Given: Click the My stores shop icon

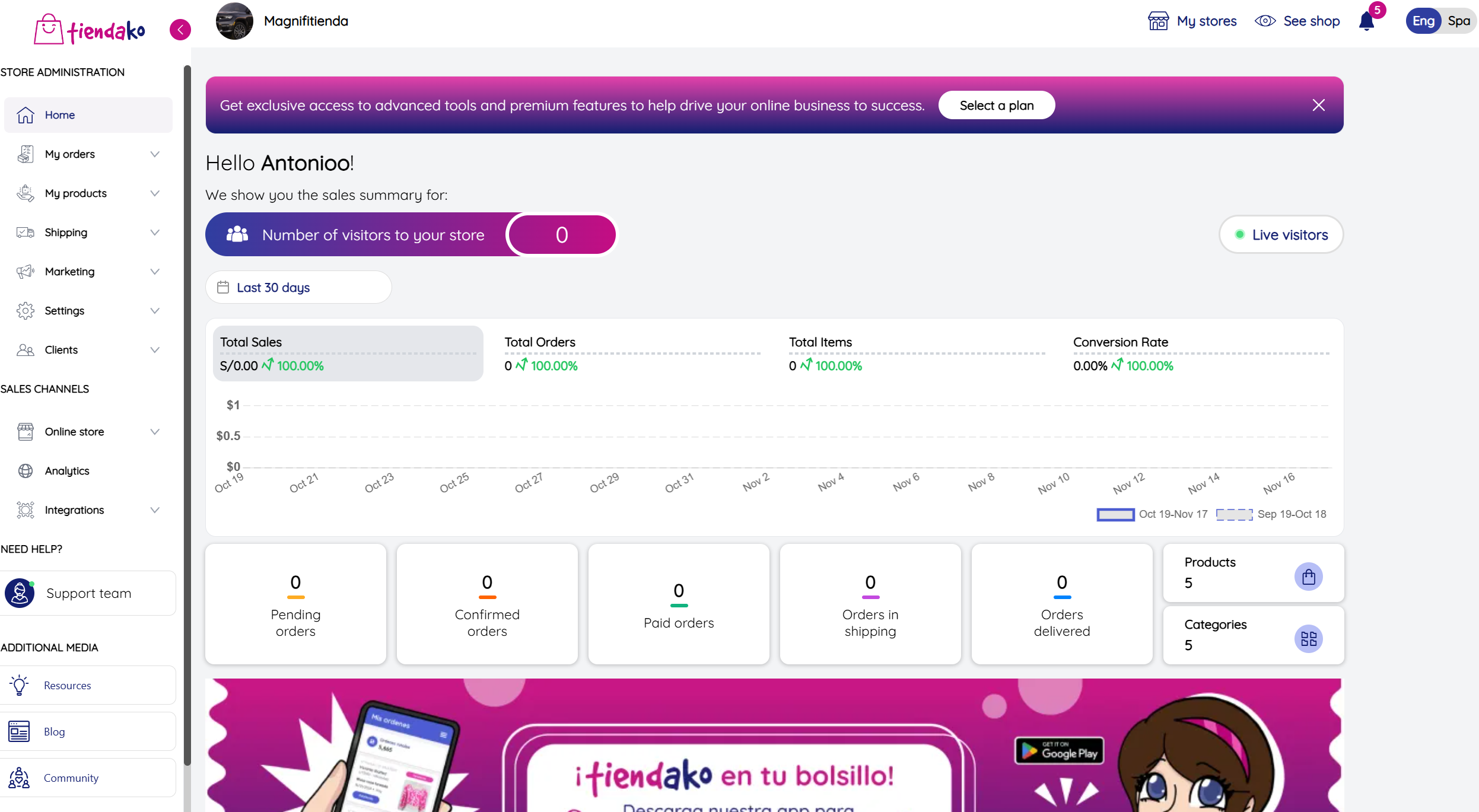Looking at the screenshot, I should pyautogui.click(x=1158, y=21).
